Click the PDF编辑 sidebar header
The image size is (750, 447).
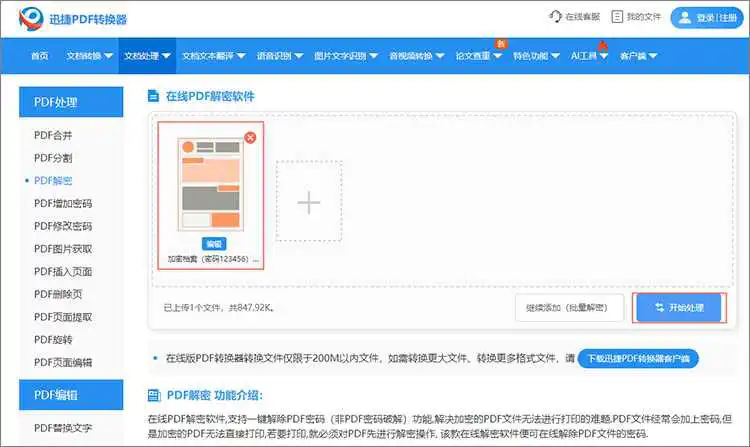pos(71,395)
